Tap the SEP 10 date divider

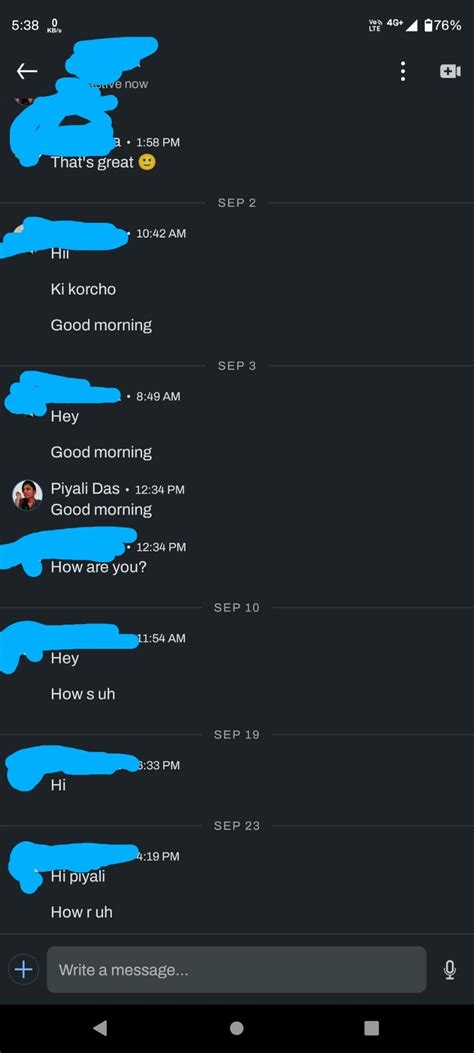point(236,608)
